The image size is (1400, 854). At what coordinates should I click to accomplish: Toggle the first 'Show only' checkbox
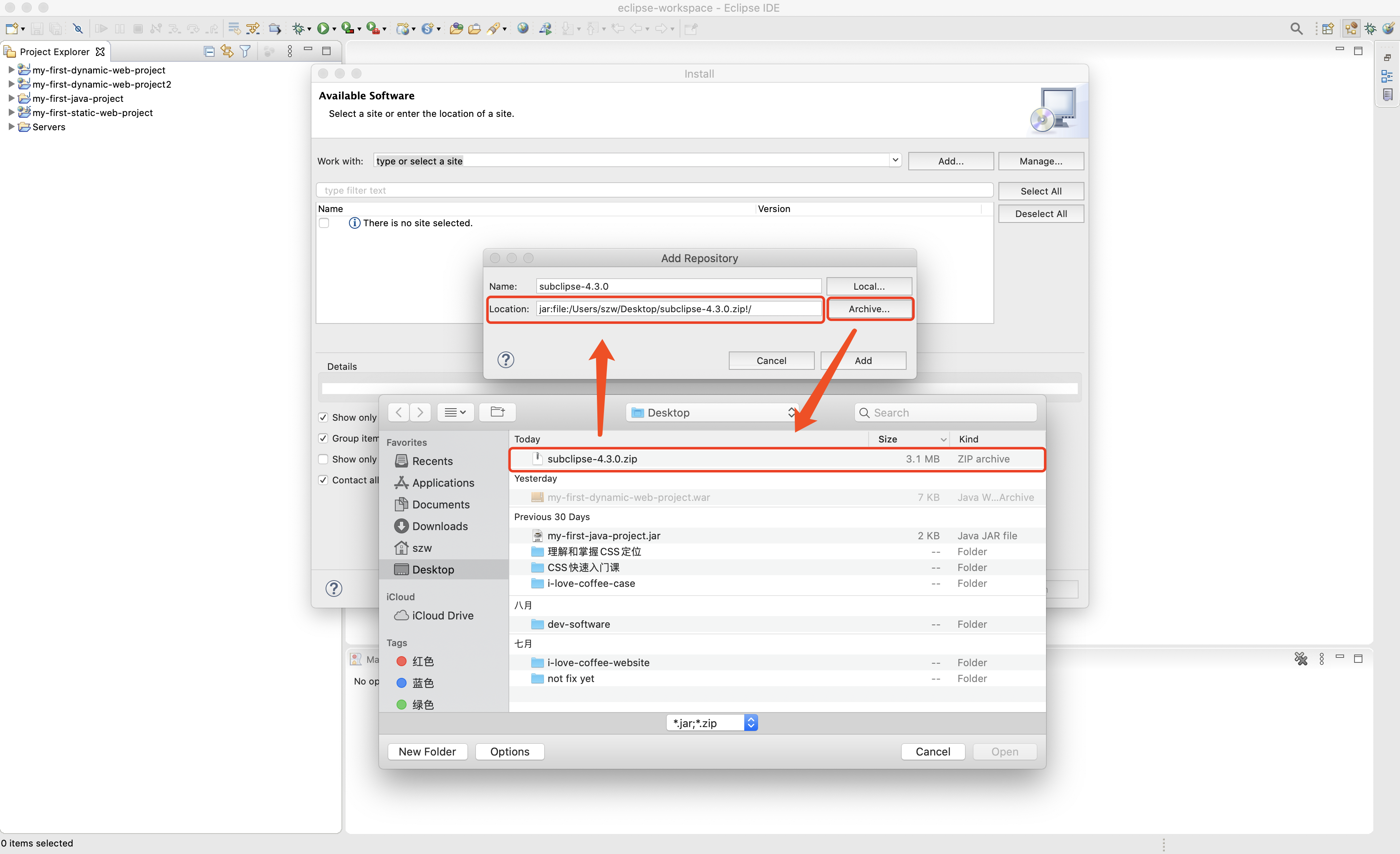(x=323, y=417)
